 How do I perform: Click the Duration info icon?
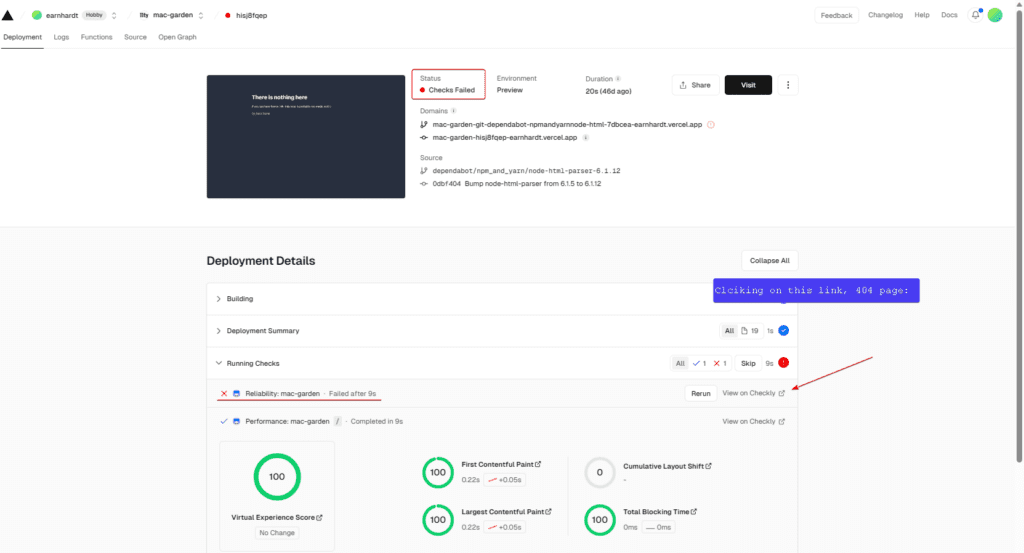(618, 78)
